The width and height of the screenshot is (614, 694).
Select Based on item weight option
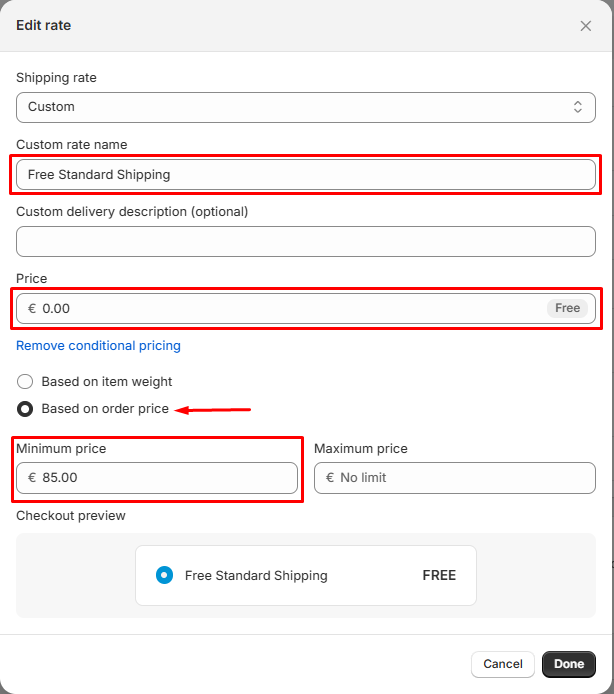(26, 381)
